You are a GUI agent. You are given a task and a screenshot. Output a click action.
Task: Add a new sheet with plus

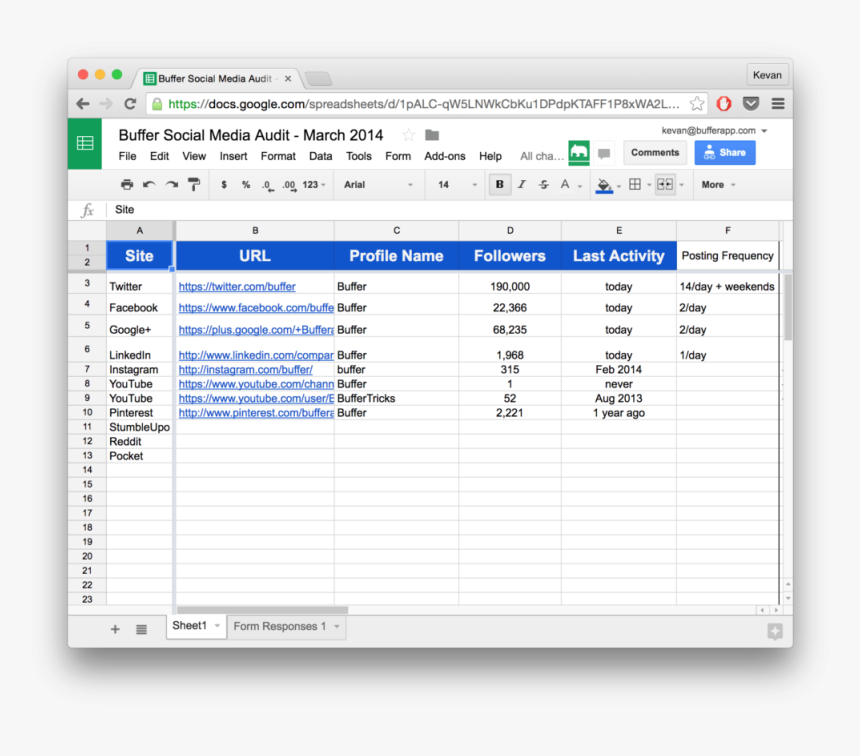[115, 629]
